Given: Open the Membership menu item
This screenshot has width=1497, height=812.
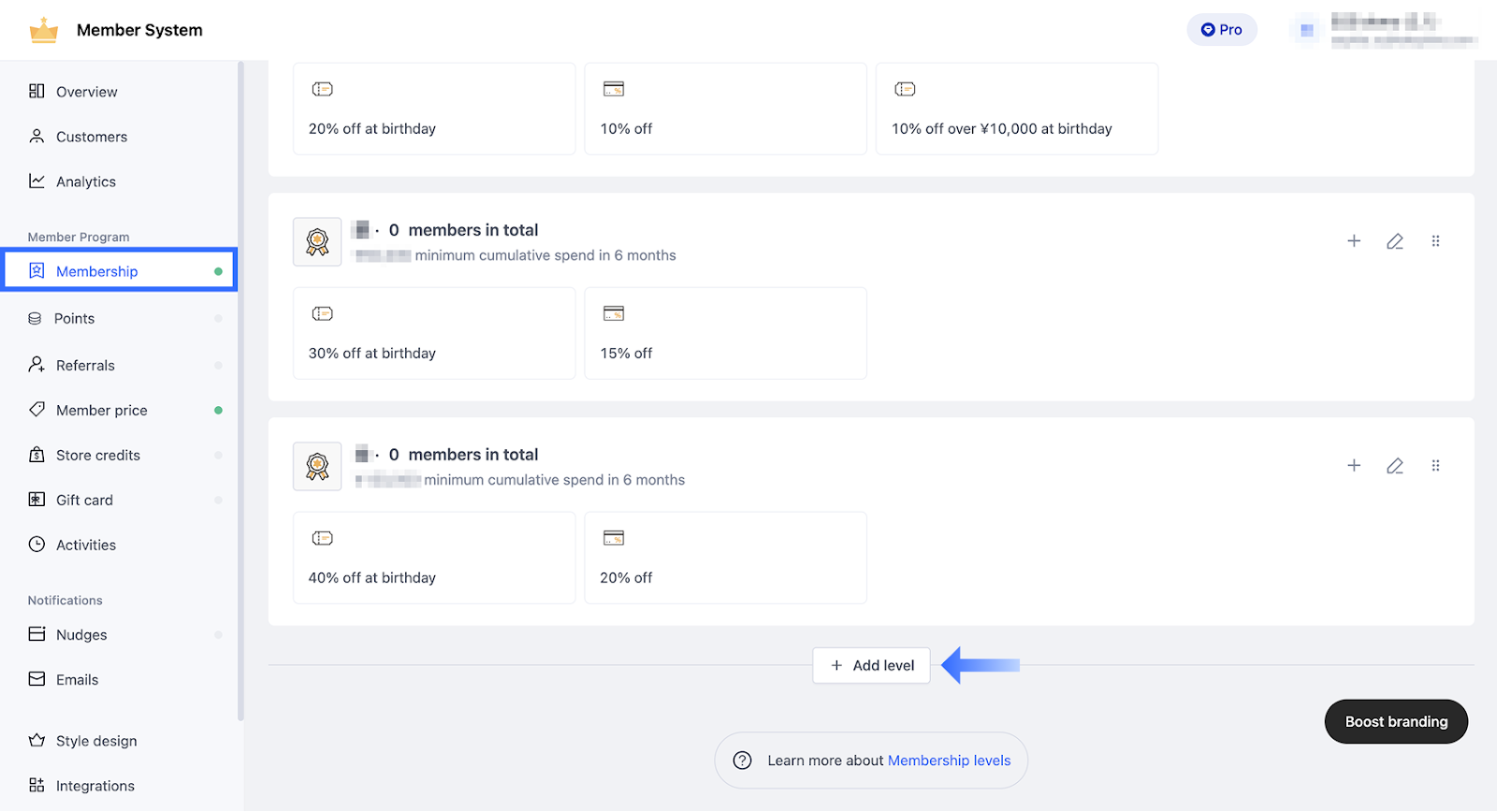Looking at the screenshot, I should coord(97,271).
